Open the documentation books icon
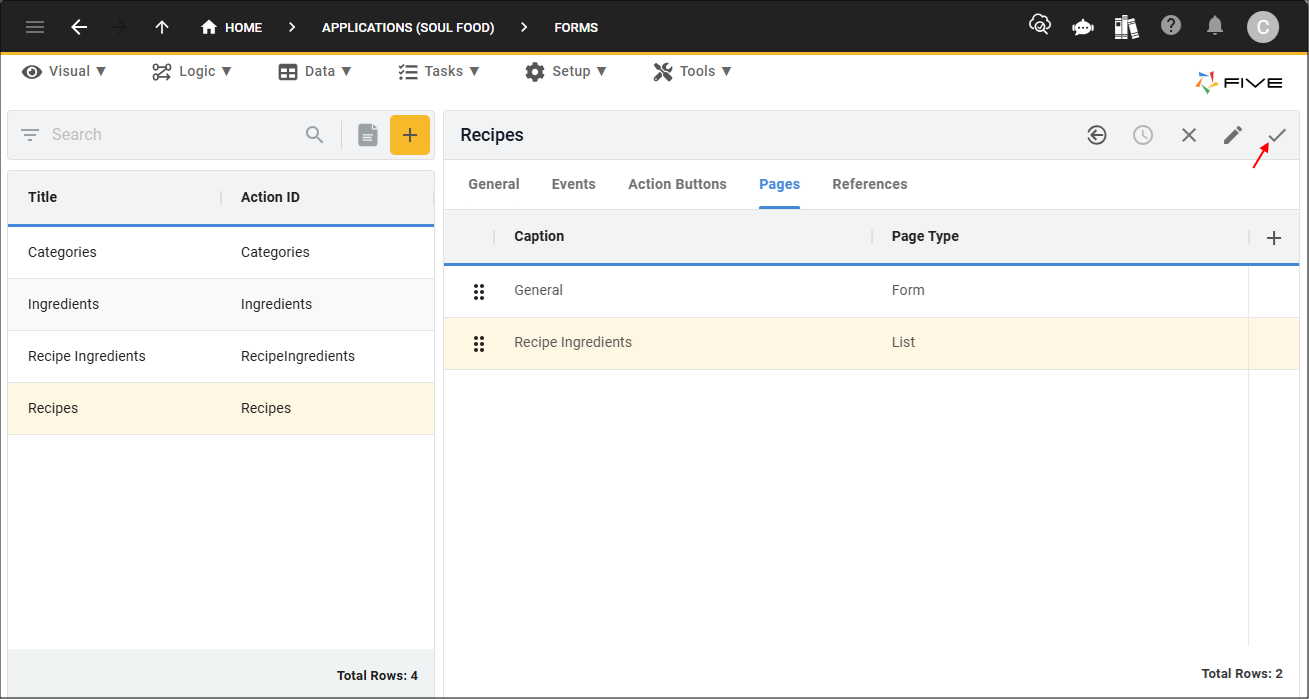This screenshot has height=699, width=1309. [x=1127, y=27]
